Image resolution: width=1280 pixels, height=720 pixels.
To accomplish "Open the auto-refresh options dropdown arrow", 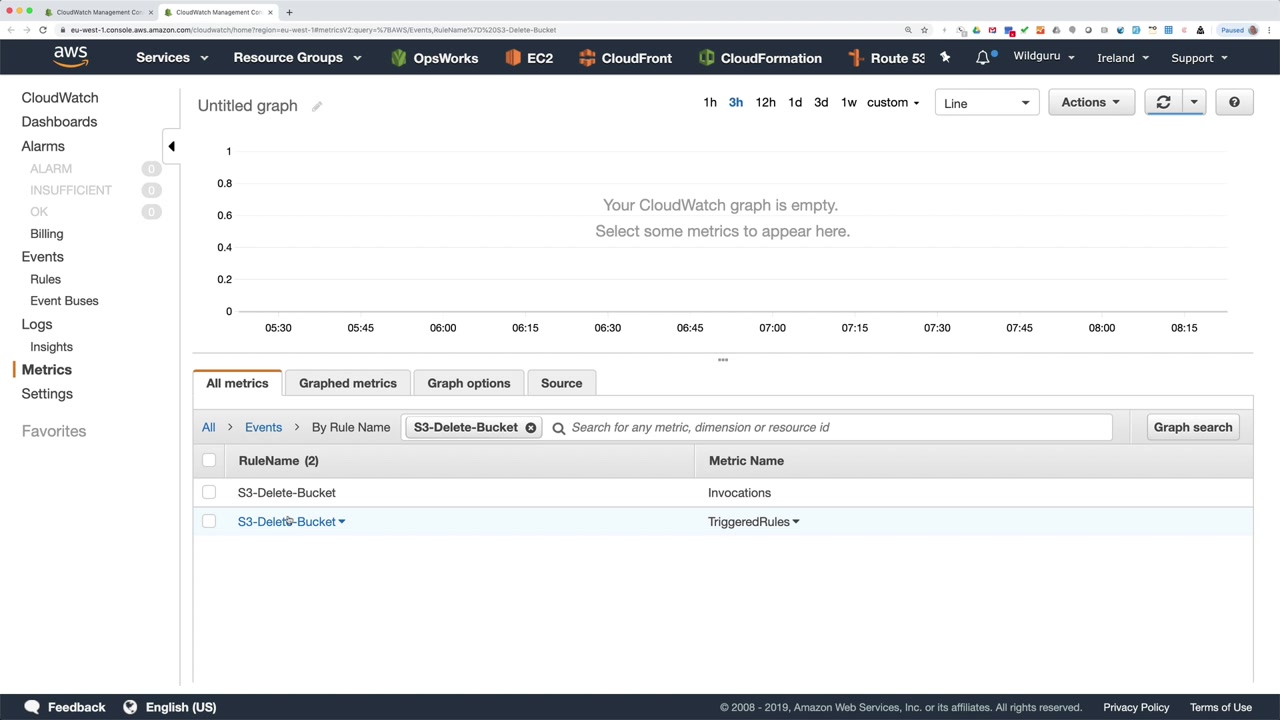I will tap(1194, 102).
